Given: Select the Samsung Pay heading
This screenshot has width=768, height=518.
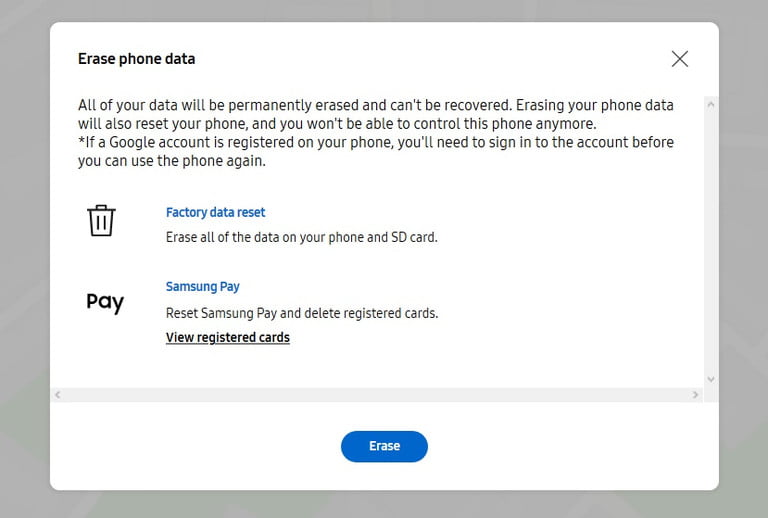Looking at the screenshot, I should coord(202,287).
